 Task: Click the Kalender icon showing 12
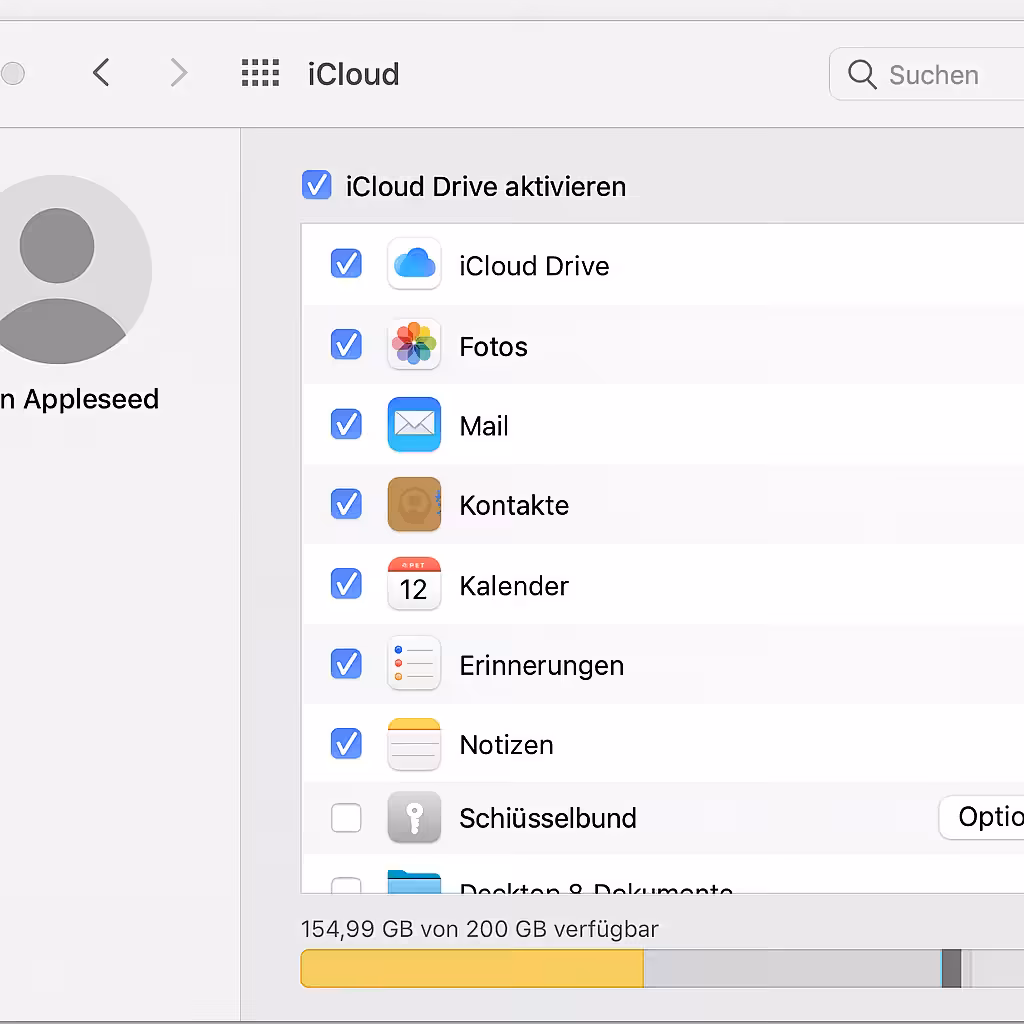point(414,584)
